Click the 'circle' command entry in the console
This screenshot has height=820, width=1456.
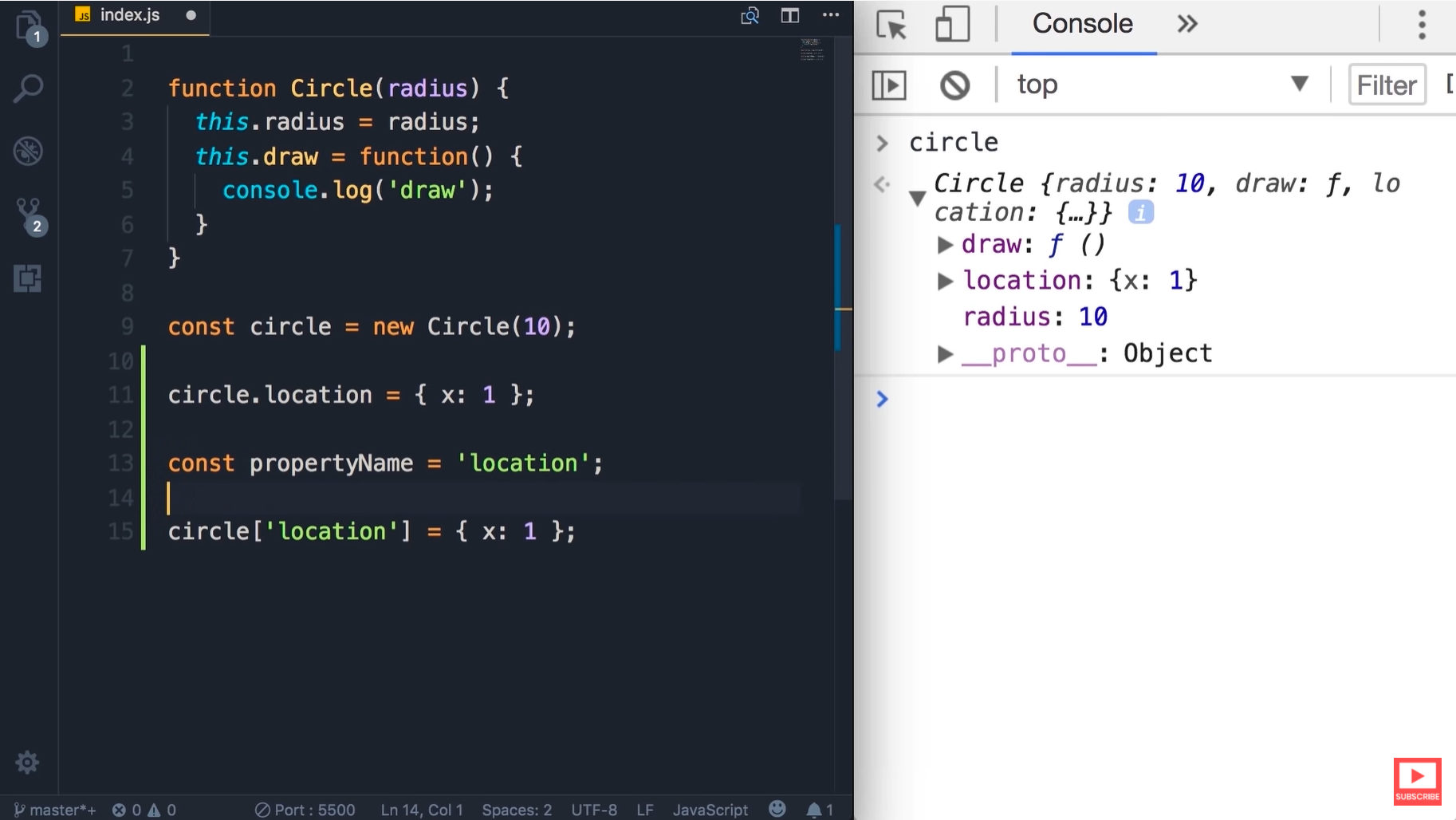click(x=954, y=143)
